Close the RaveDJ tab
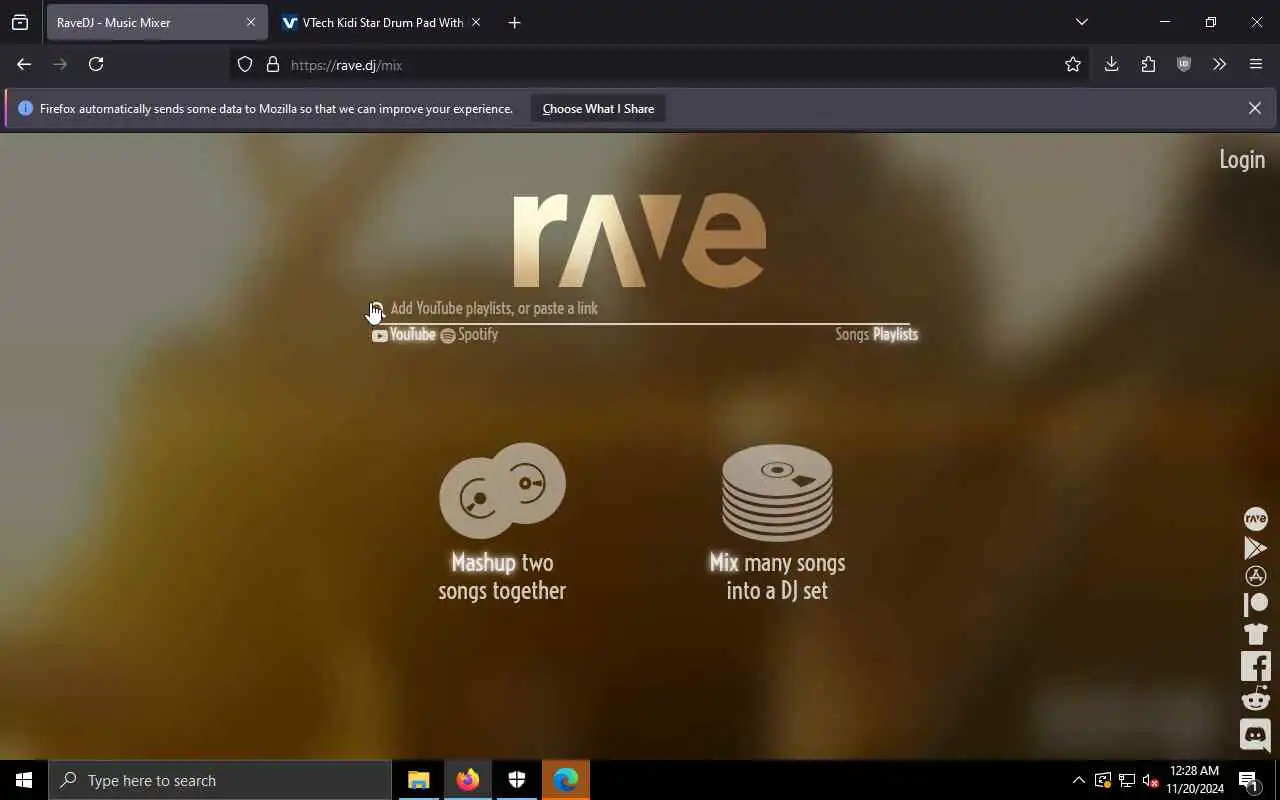The width and height of the screenshot is (1280, 800). 251,22
